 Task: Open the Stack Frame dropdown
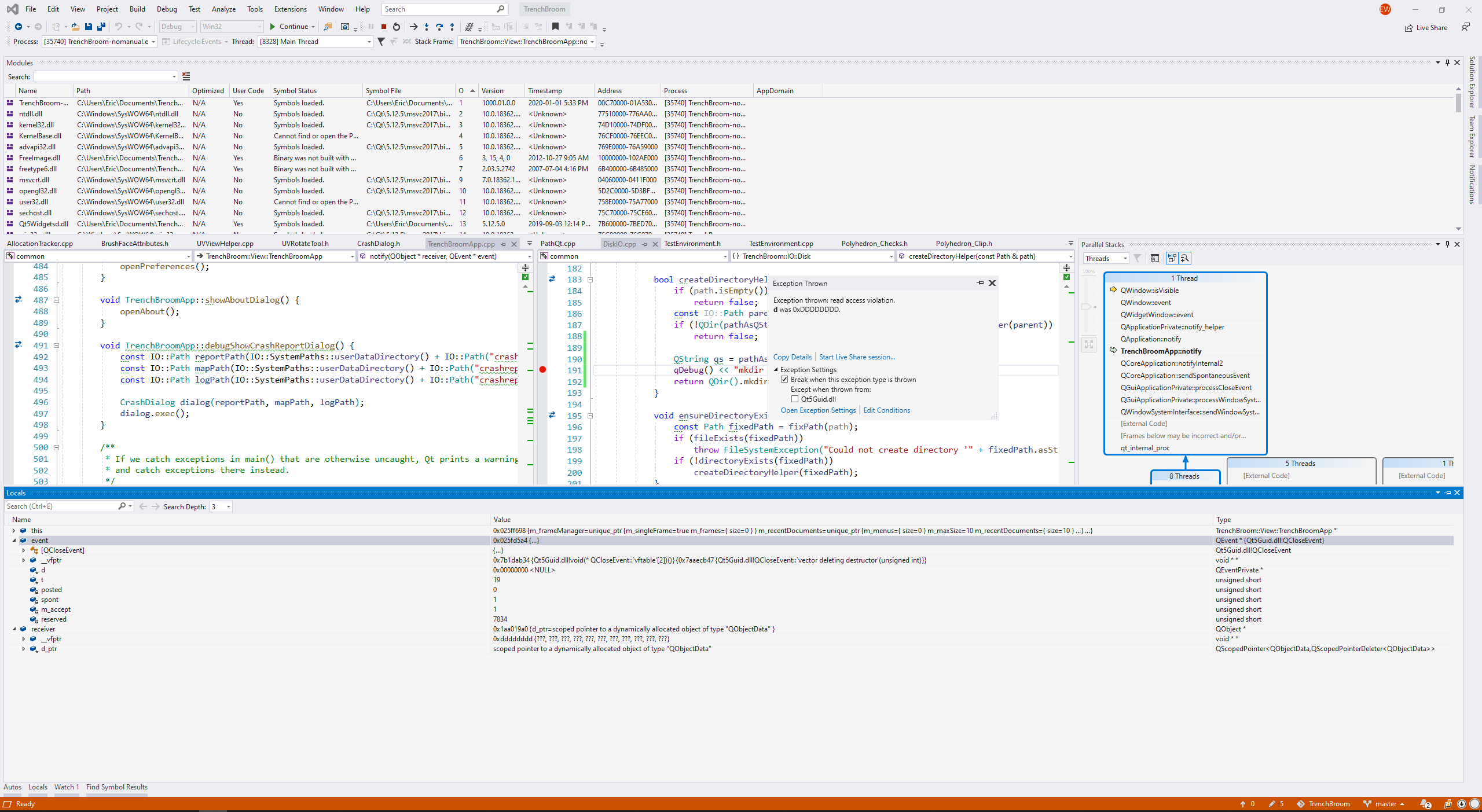click(x=592, y=42)
